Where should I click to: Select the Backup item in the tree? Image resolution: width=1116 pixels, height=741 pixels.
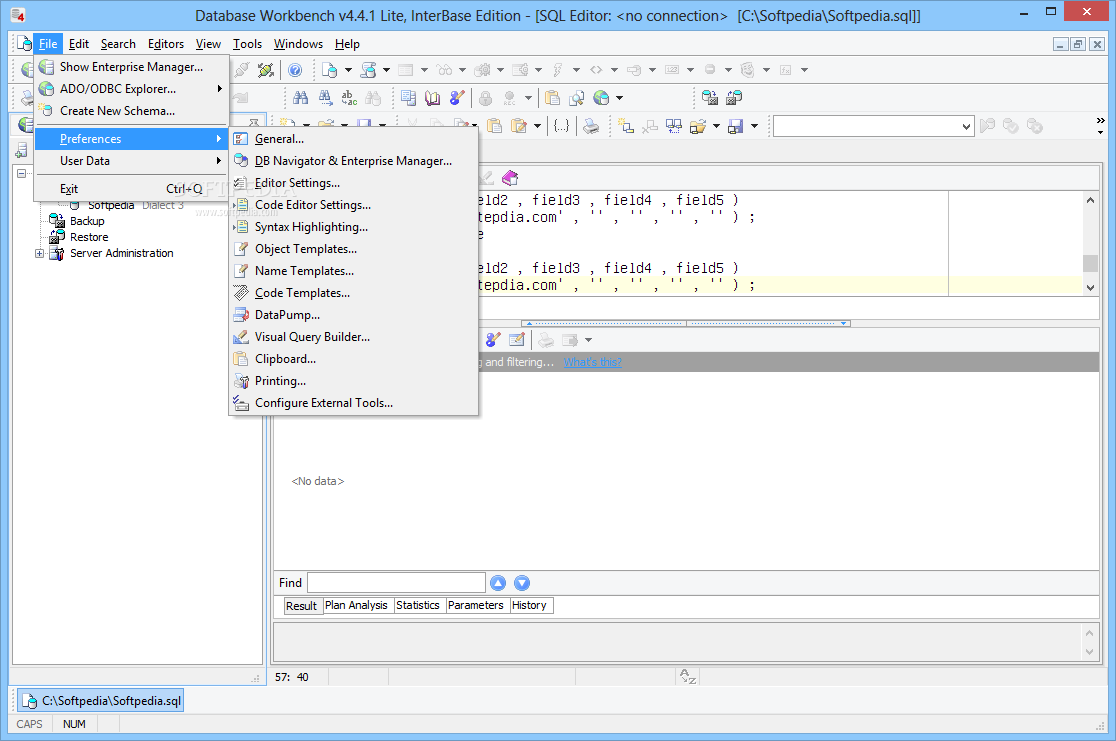[x=87, y=222]
